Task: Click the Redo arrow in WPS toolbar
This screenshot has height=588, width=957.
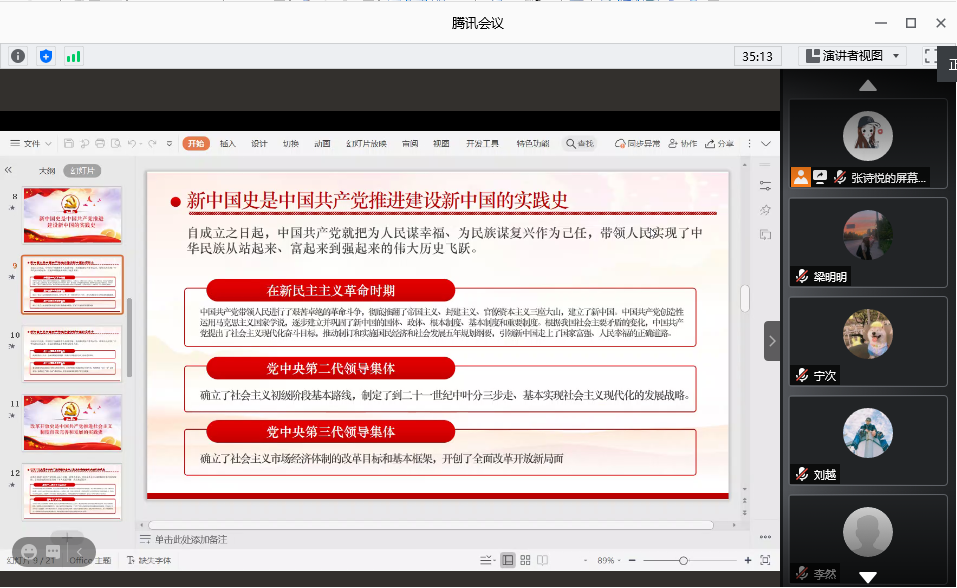Action: point(153,143)
